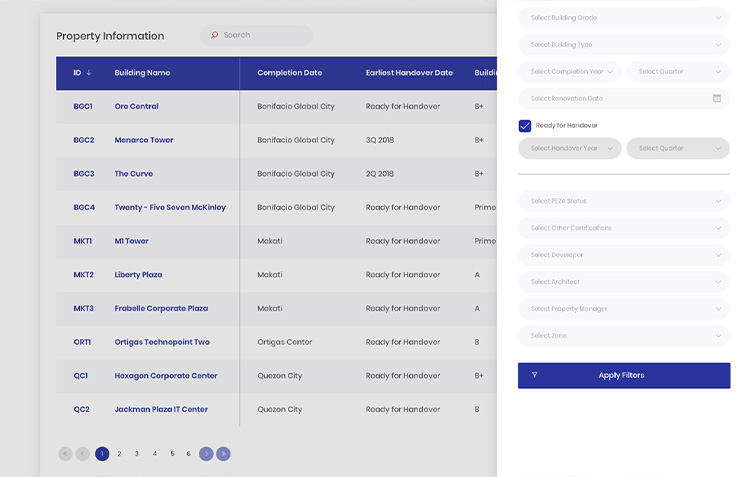
Task: Sort by Building Name column header
Action: 142,73
